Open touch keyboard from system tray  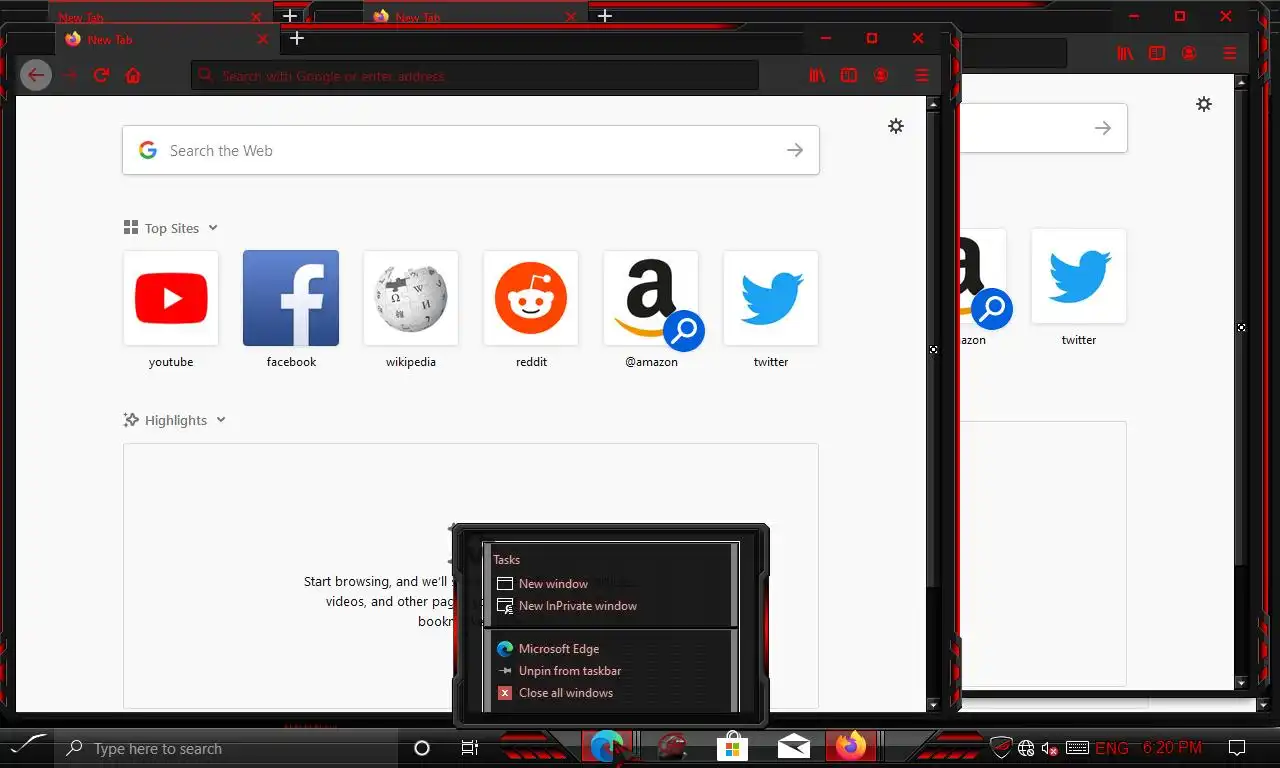[1077, 748]
